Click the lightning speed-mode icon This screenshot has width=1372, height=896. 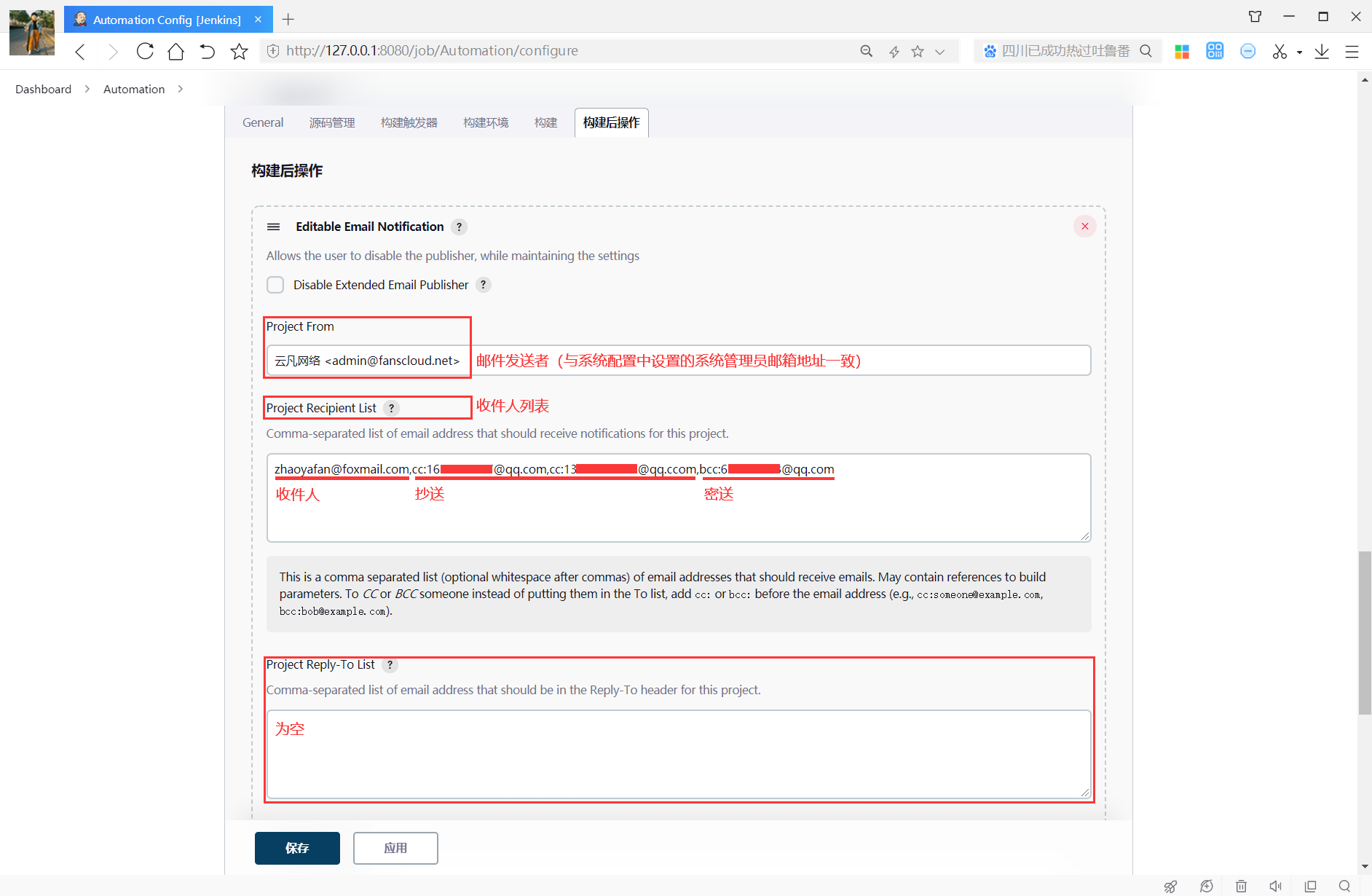pyautogui.click(x=894, y=51)
